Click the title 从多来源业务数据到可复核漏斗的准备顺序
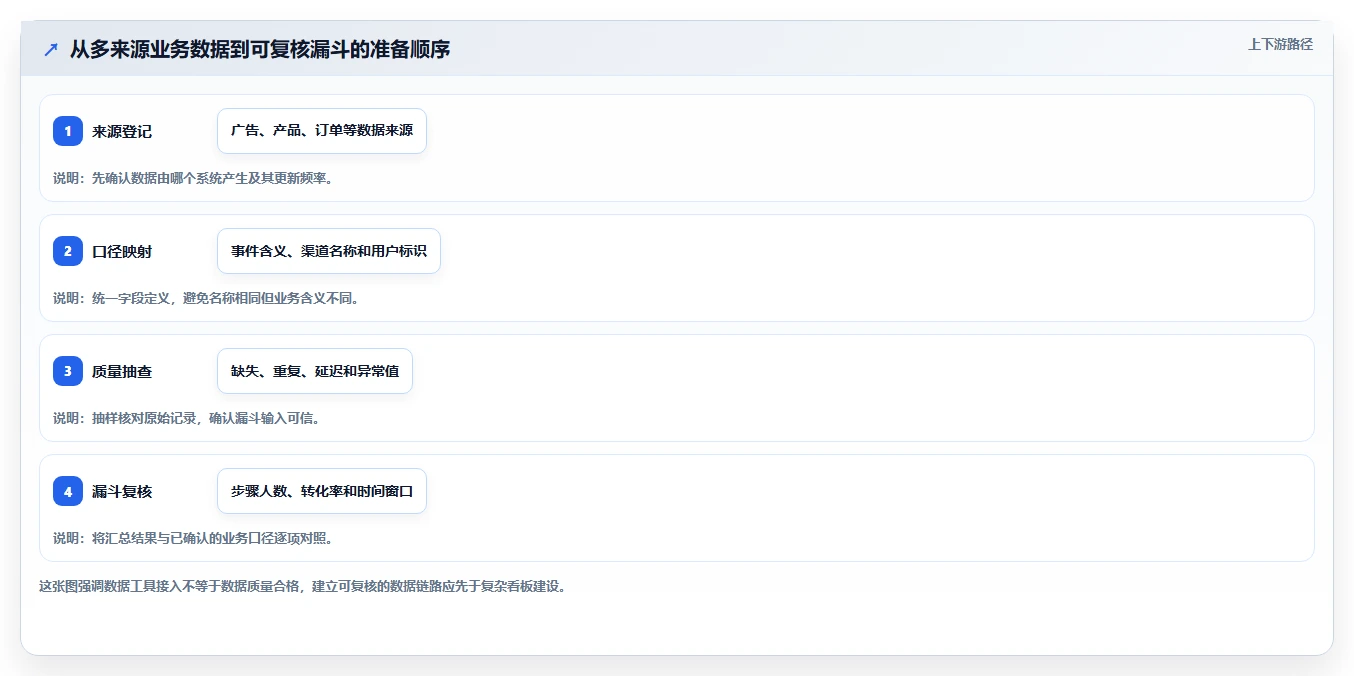 pyautogui.click(x=260, y=49)
